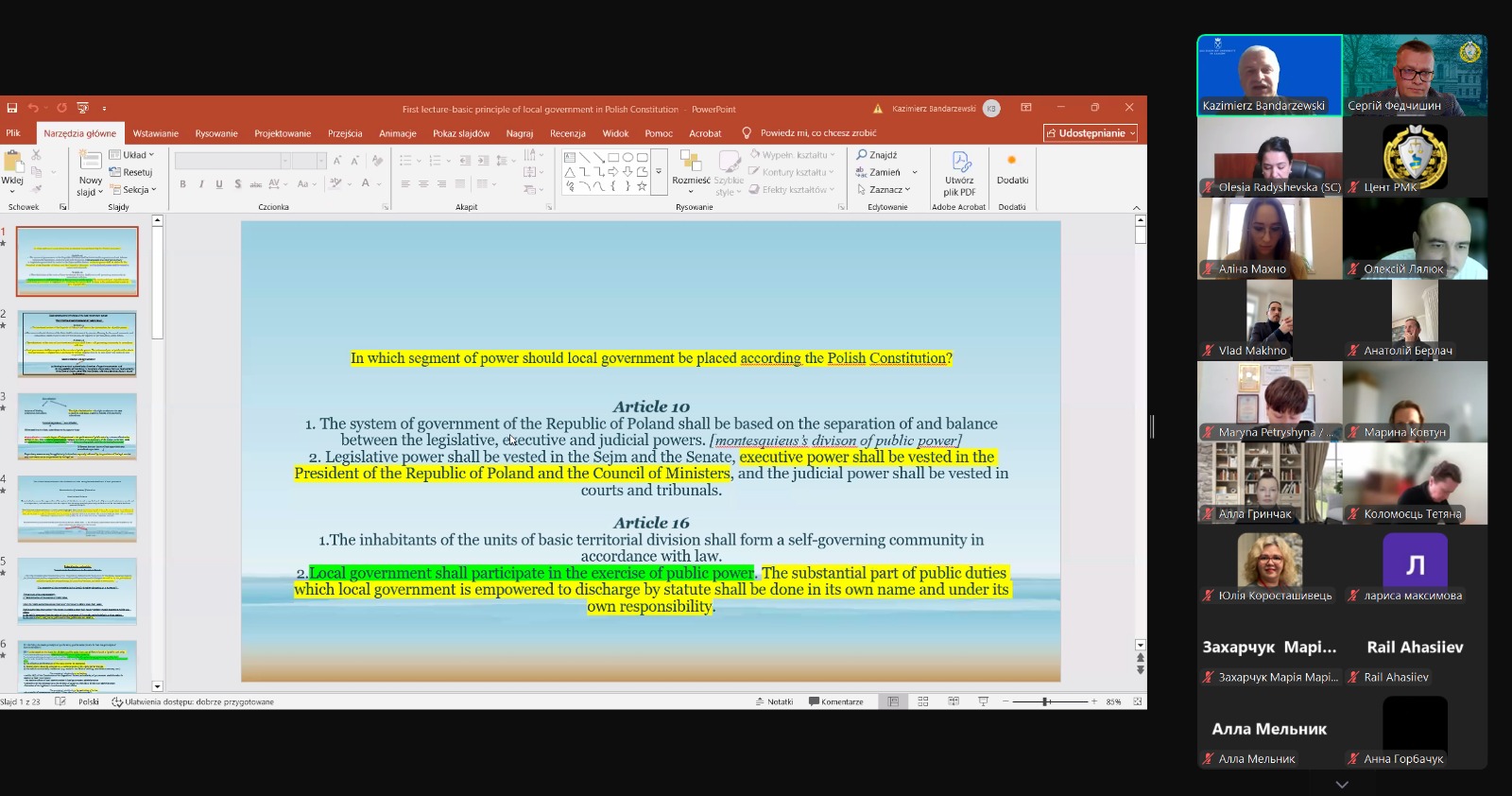
Task: Switch to the Animacje tab
Action: pos(397,133)
